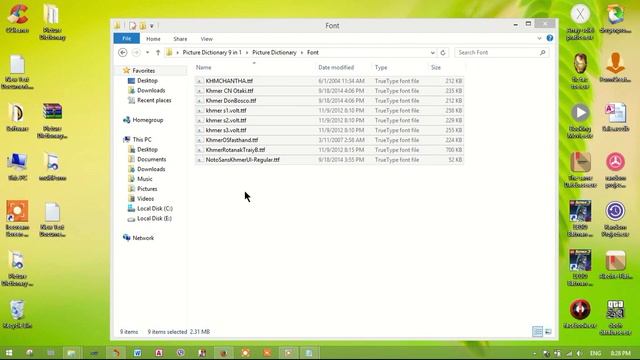Select Network in the navigation pane

(143, 238)
